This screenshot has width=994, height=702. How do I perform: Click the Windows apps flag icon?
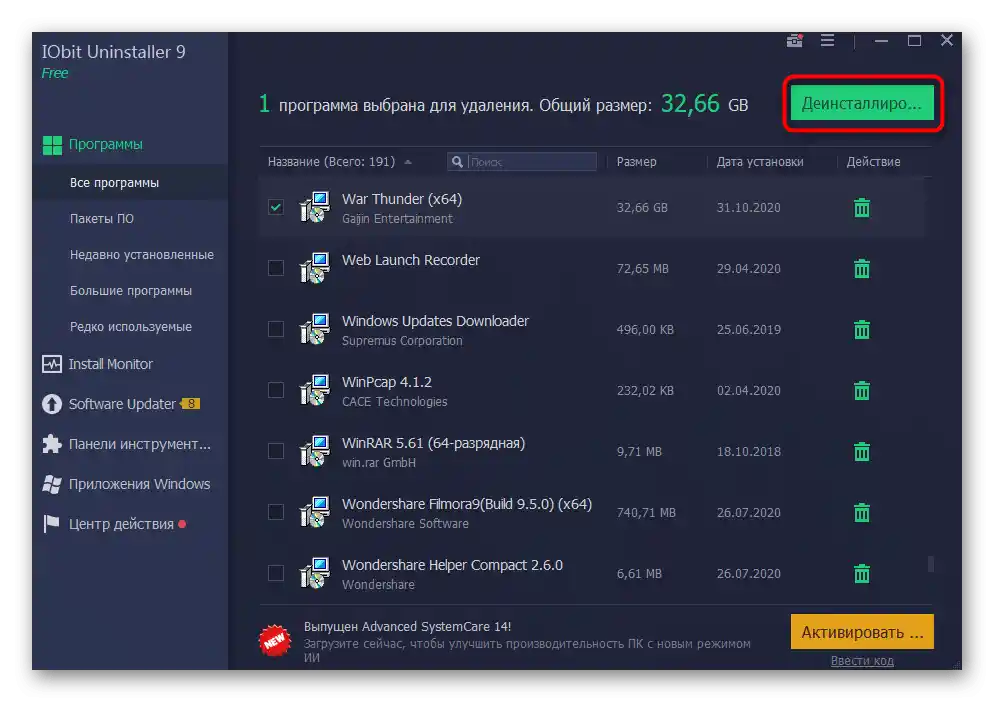click(52, 484)
